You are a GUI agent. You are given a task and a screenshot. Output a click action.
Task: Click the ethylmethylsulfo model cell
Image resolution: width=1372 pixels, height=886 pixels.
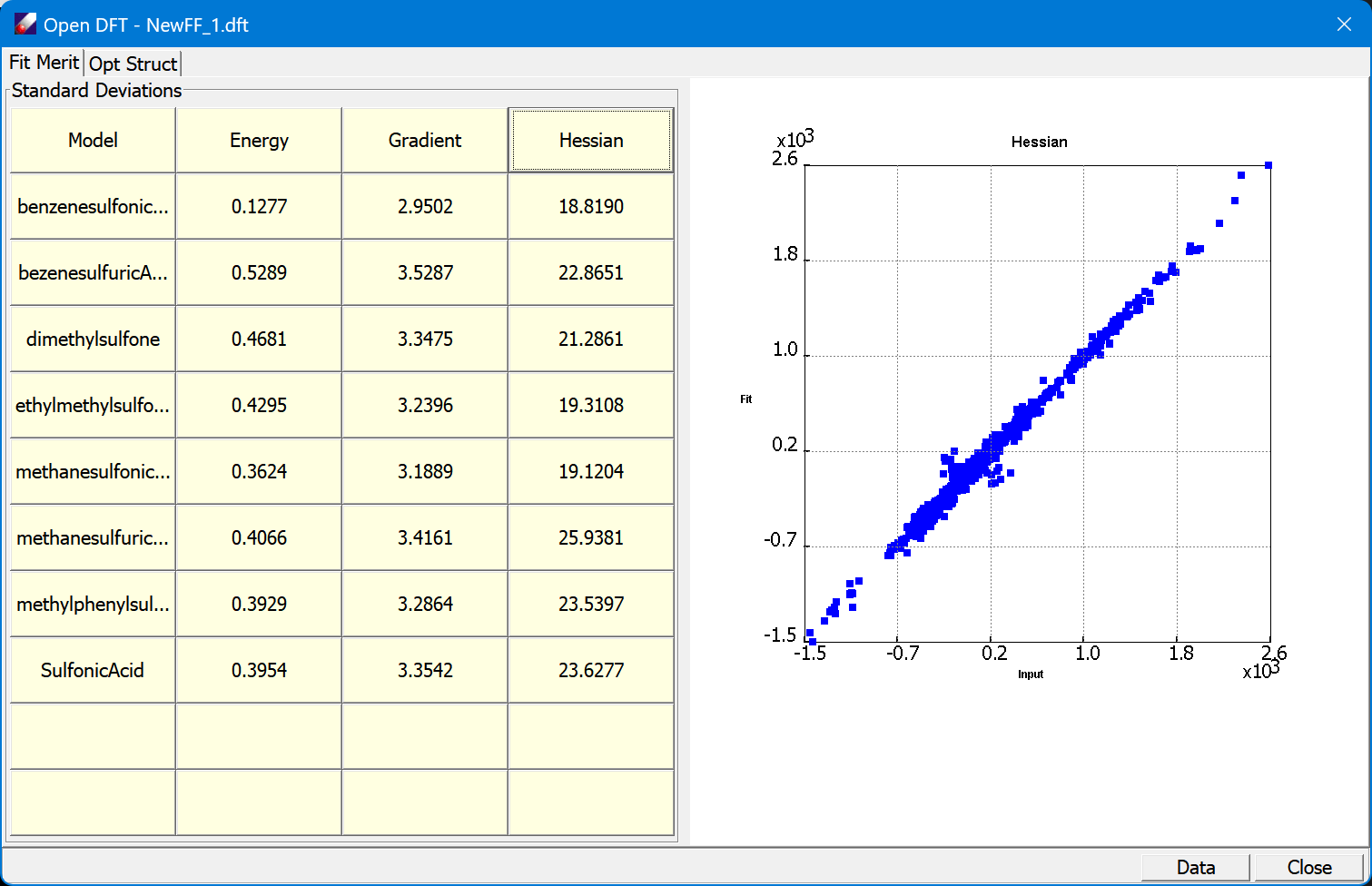pyautogui.click(x=93, y=405)
